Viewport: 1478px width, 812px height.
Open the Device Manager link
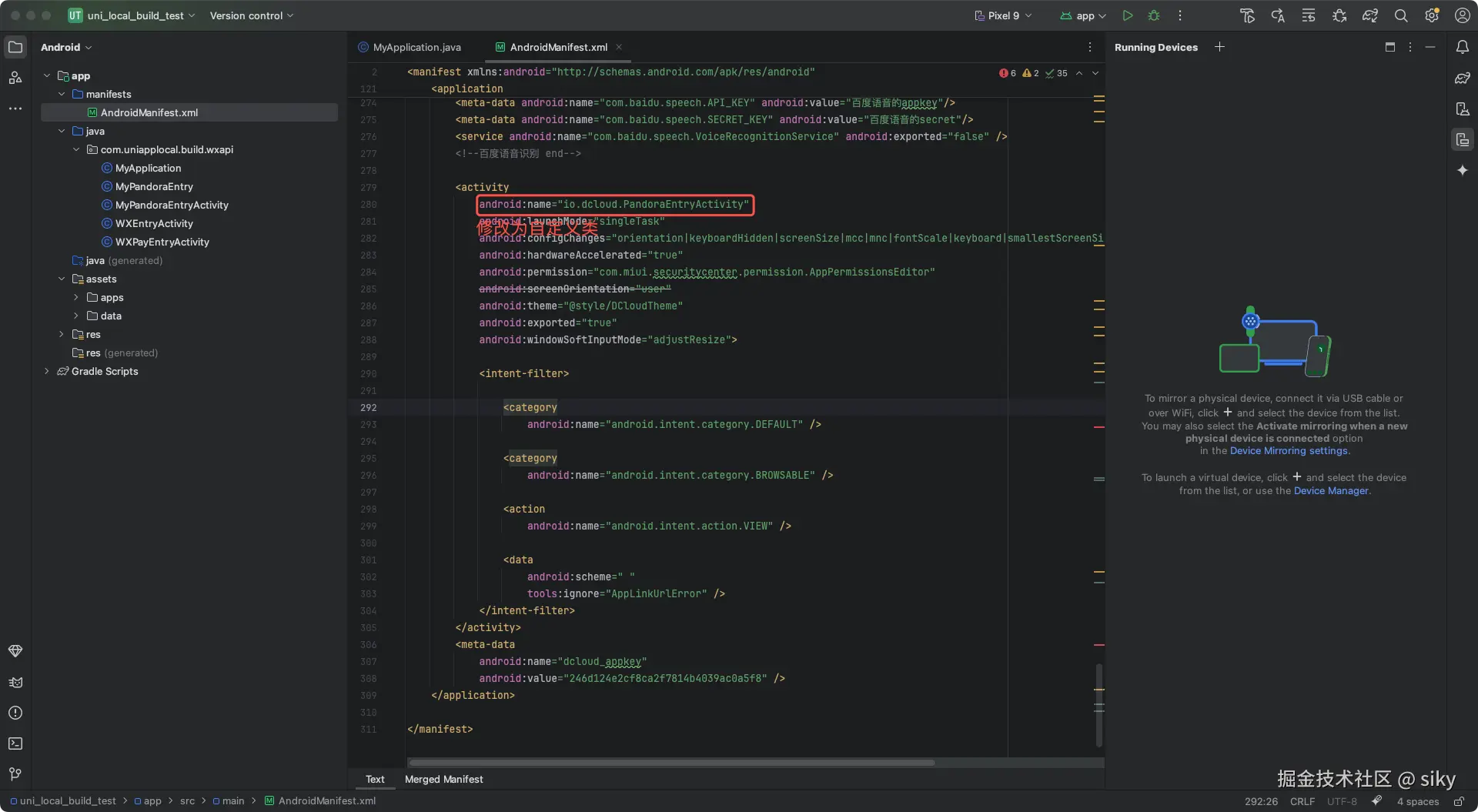(x=1330, y=491)
